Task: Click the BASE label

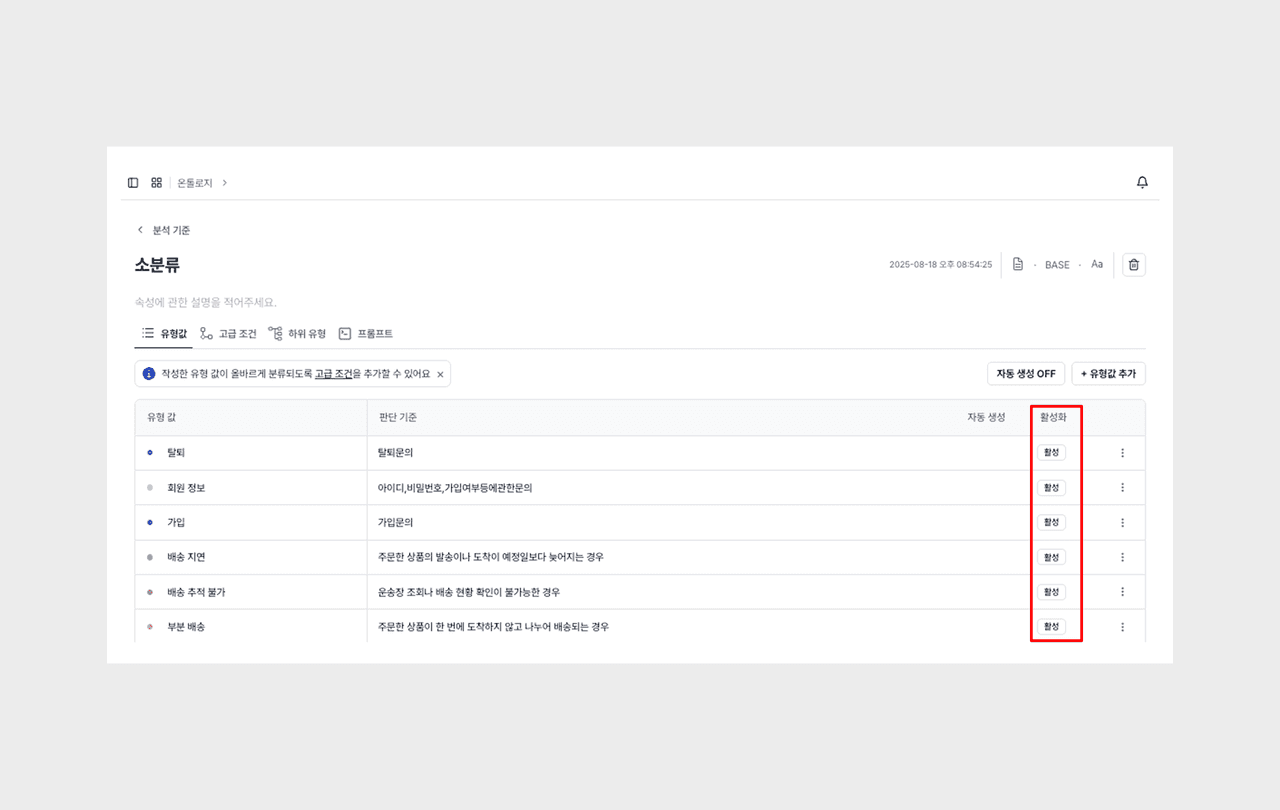Action: tap(1057, 265)
